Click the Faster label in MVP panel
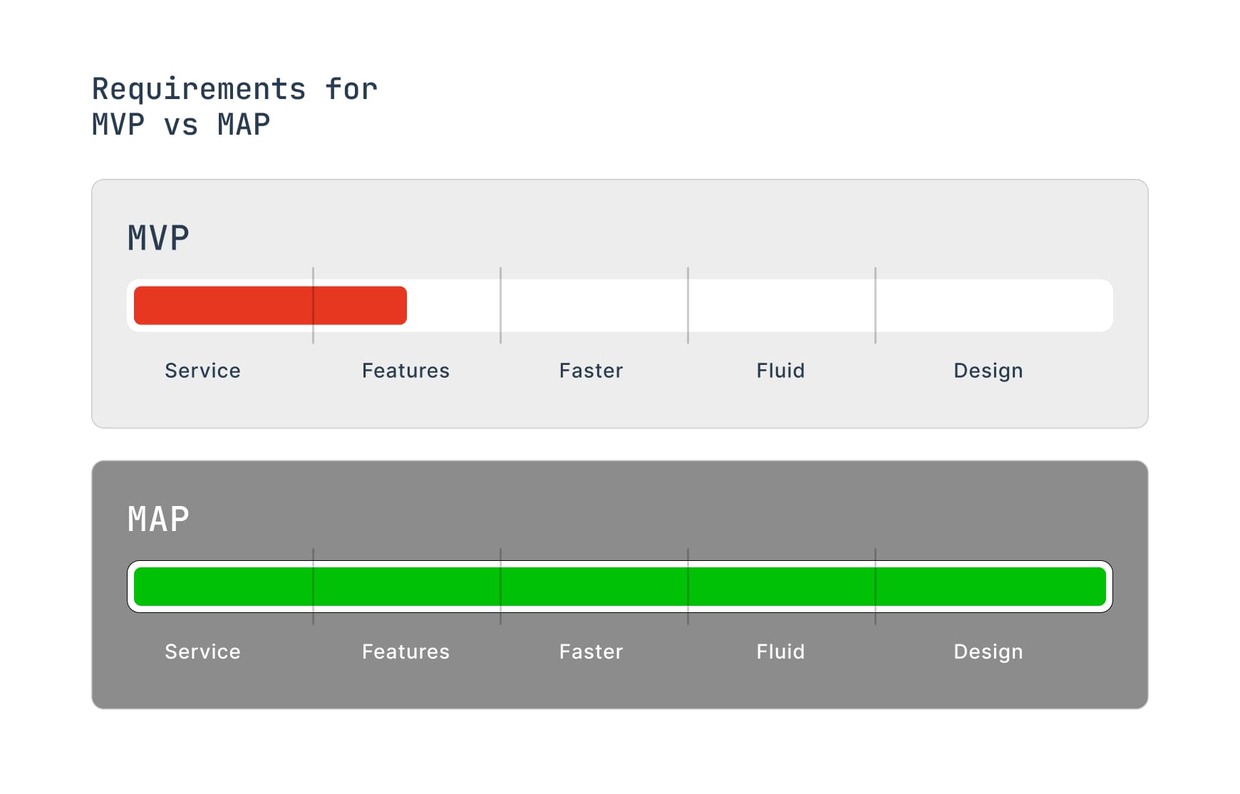1240x794 pixels. pyautogui.click(x=591, y=371)
